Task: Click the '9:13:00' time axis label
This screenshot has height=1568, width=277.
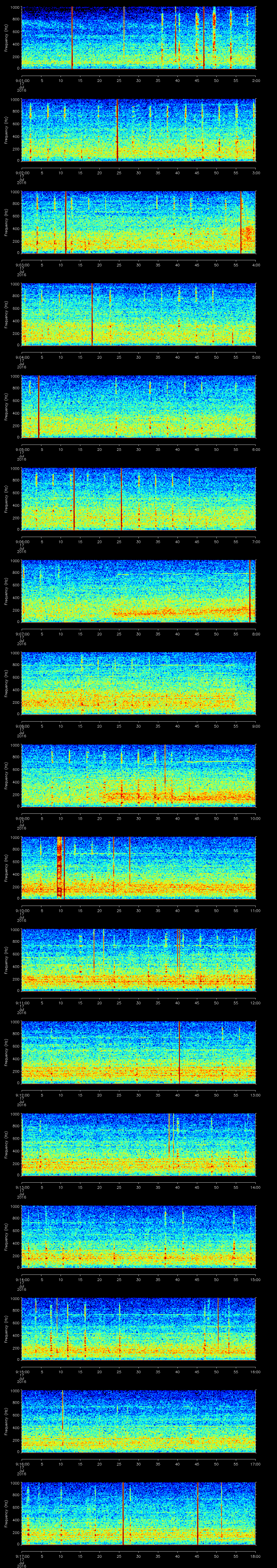Action: tap(22, 1187)
